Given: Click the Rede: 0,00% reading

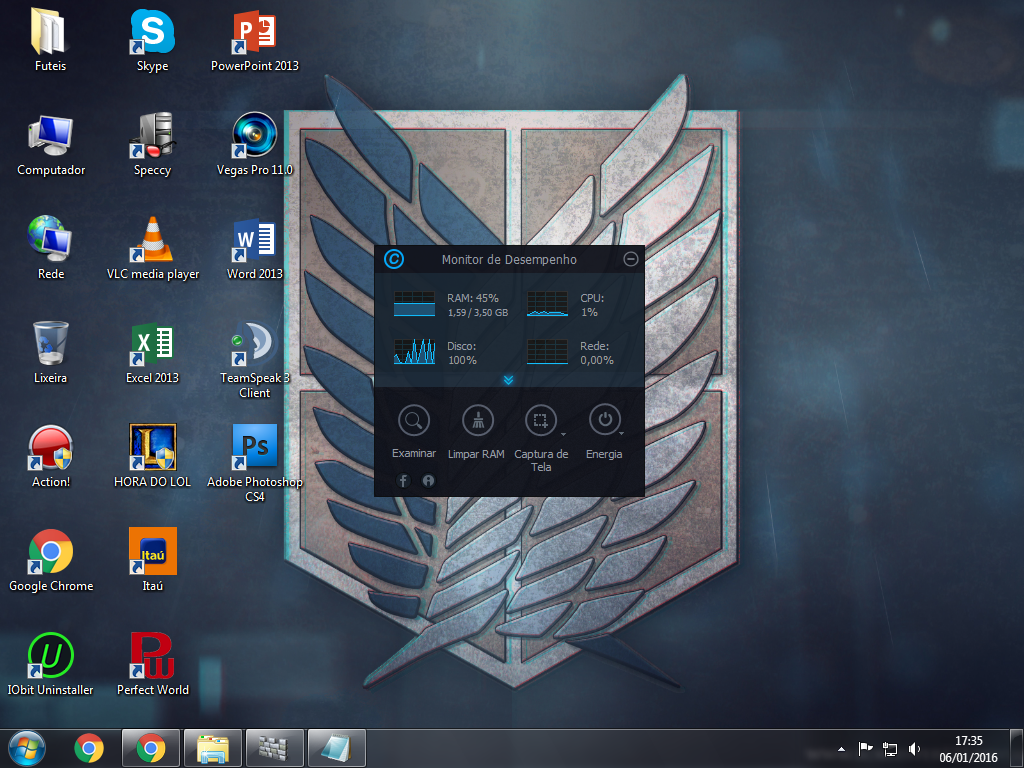Looking at the screenshot, I should tap(597, 353).
